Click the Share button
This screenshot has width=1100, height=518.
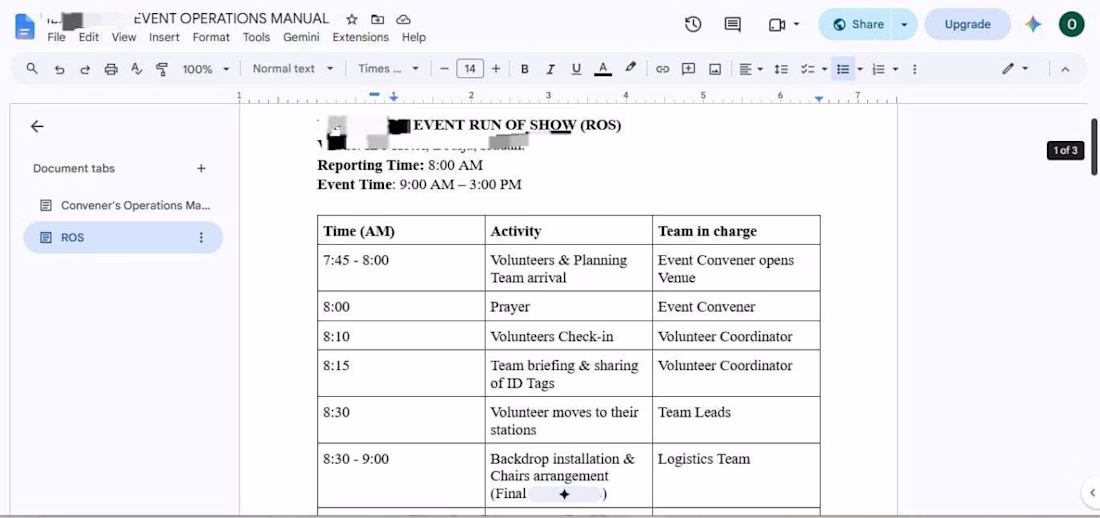[x=857, y=25]
